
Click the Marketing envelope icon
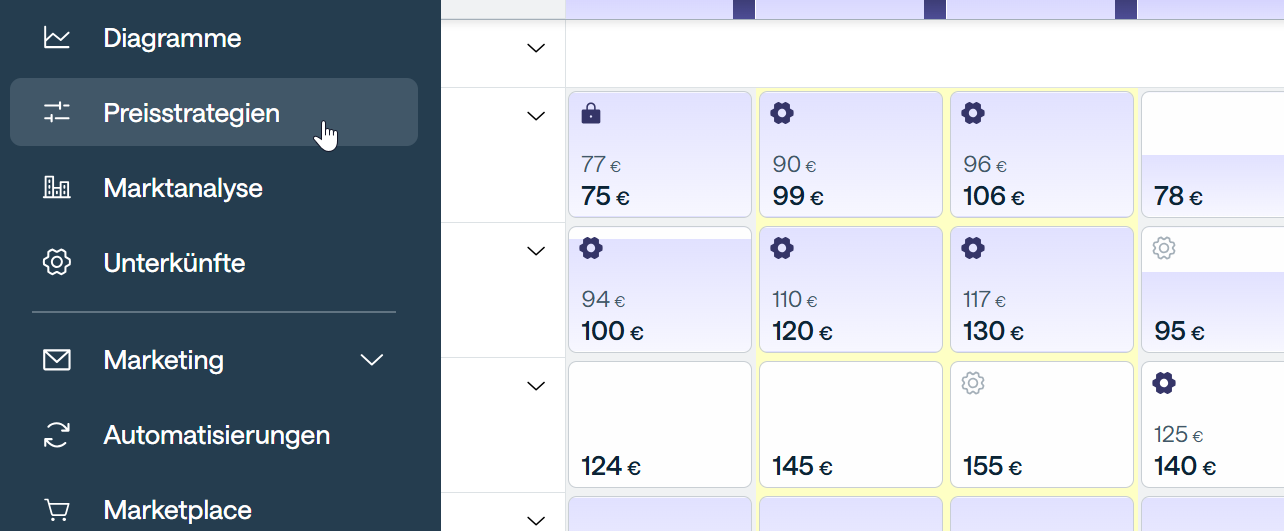pos(57,360)
